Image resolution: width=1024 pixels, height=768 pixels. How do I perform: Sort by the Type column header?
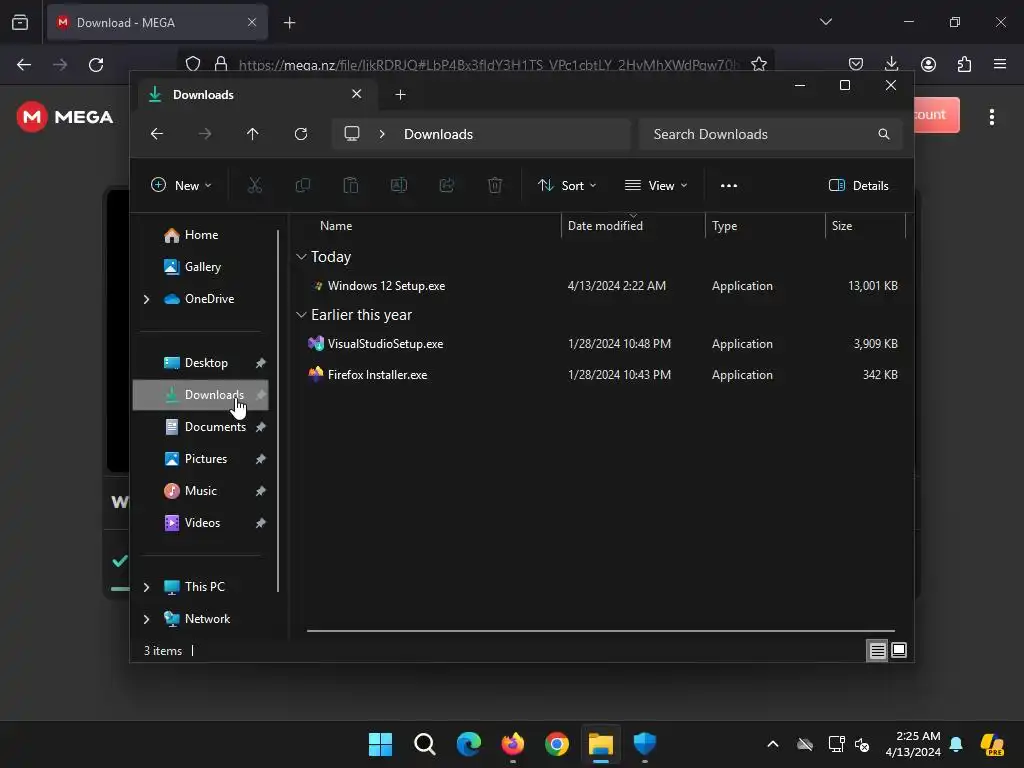click(x=765, y=226)
